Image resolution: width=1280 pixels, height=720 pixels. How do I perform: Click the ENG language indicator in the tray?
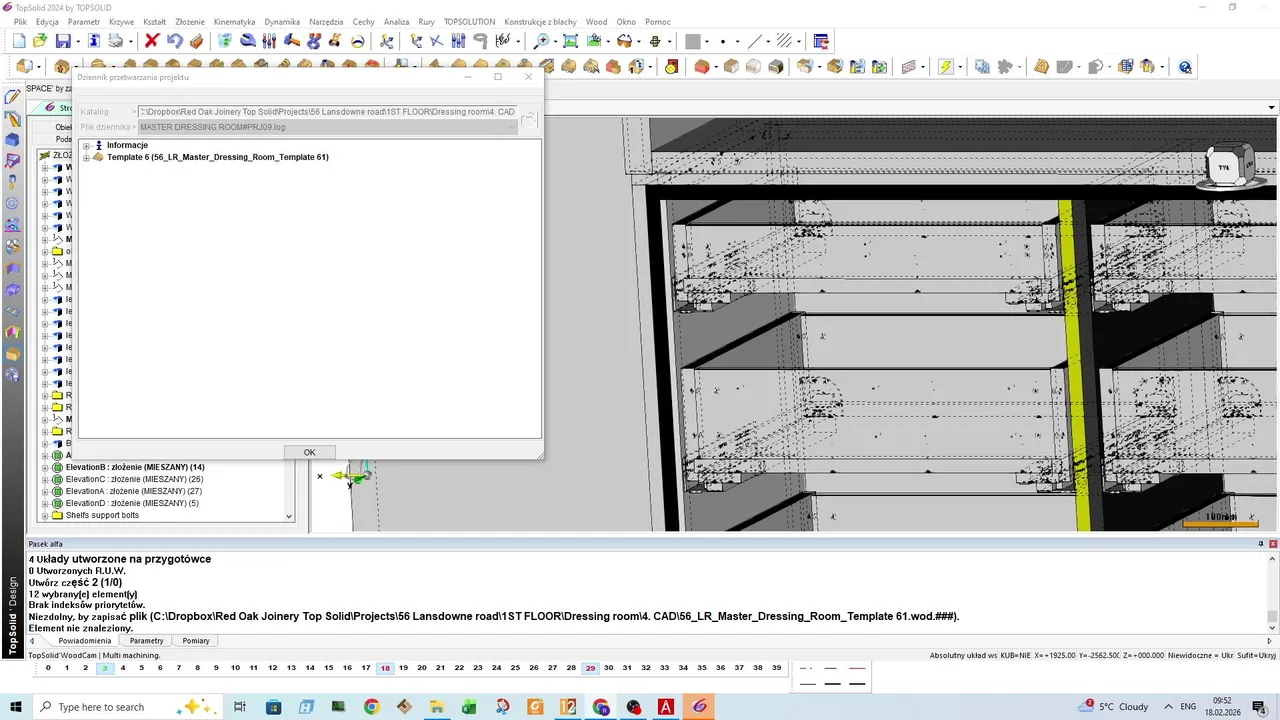1188,707
